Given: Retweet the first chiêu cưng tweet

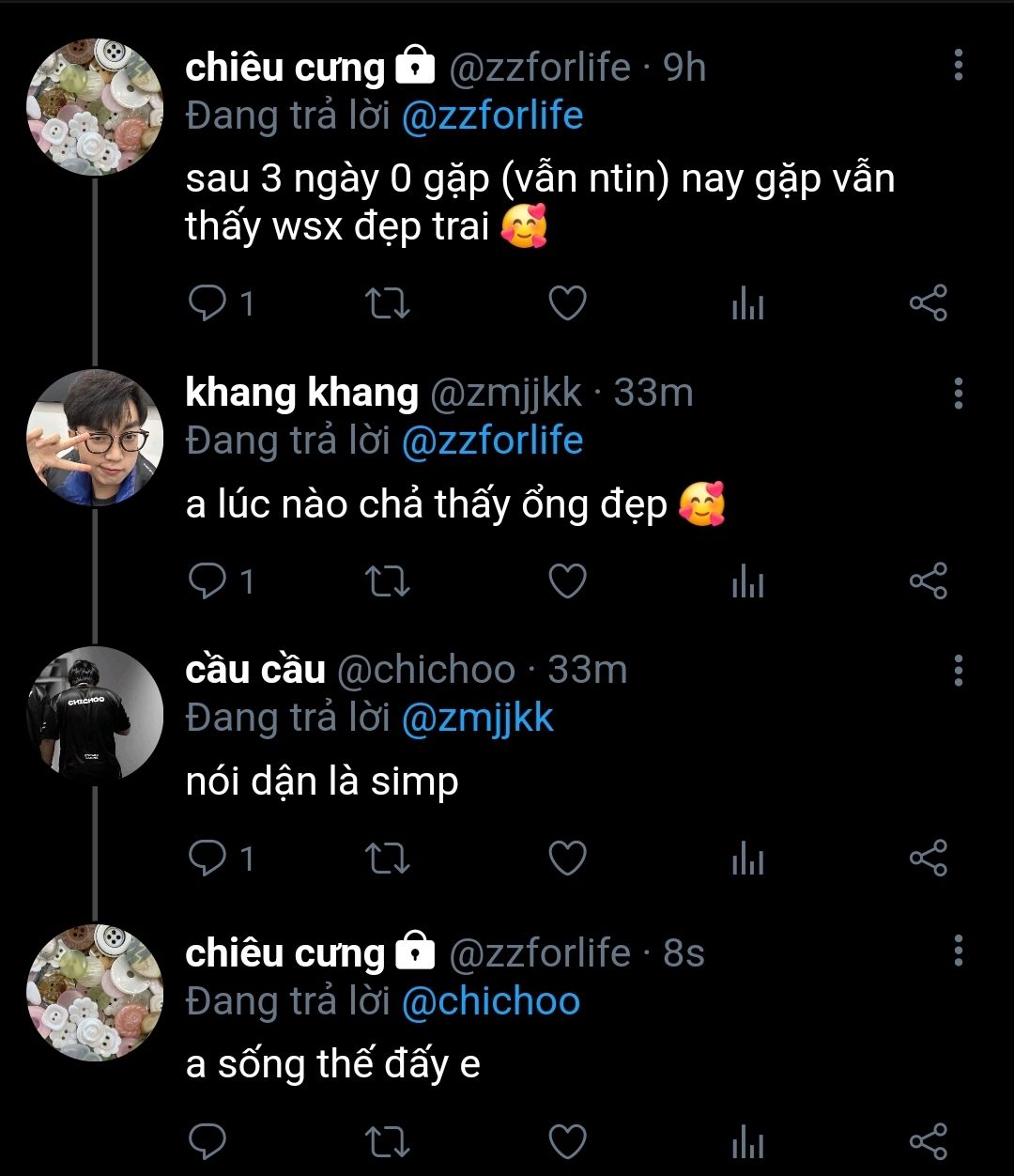Looking at the screenshot, I should pyautogui.click(x=387, y=303).
